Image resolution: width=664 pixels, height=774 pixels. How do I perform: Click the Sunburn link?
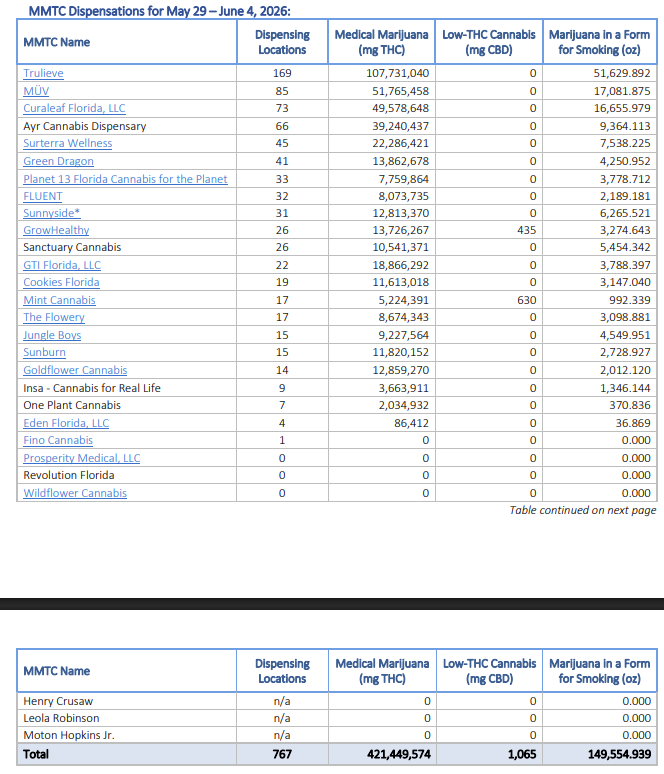[x=44, y=352]
